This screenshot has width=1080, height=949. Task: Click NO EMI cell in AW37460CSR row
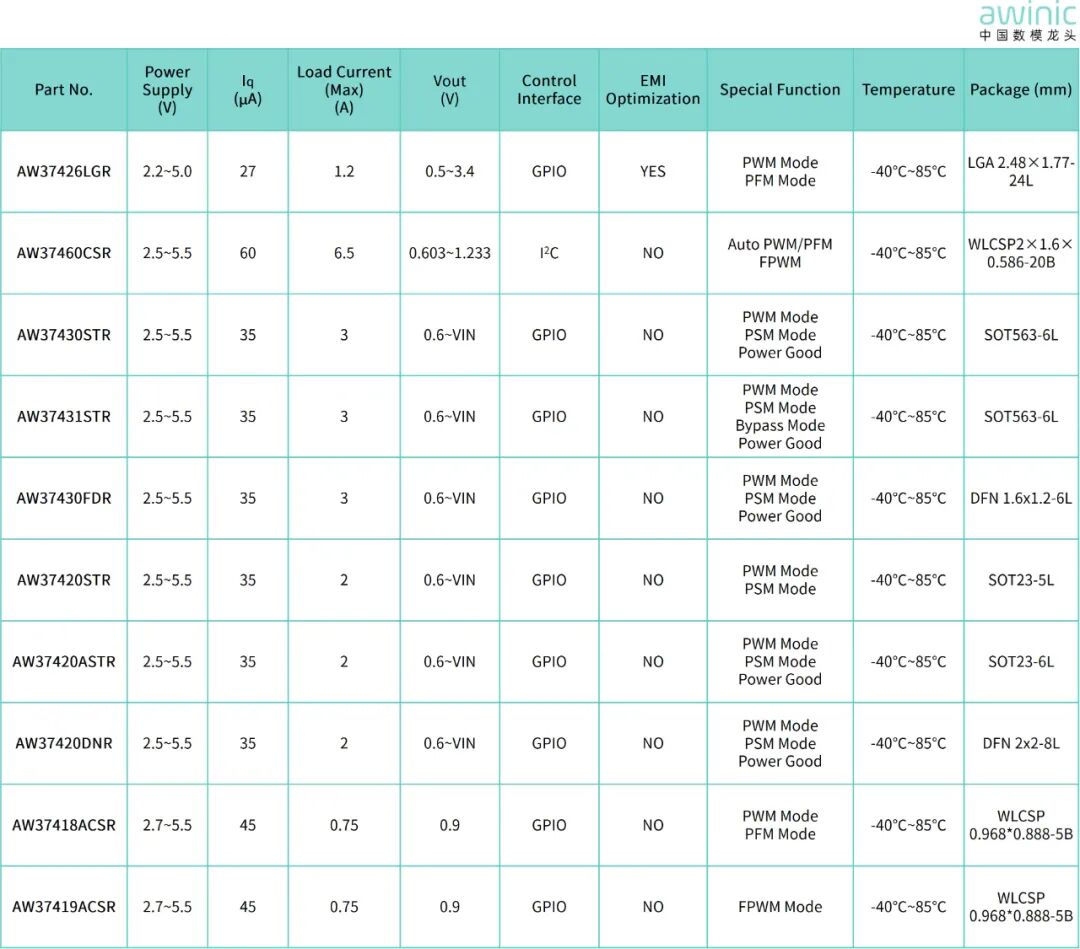(x=653, y=253)
